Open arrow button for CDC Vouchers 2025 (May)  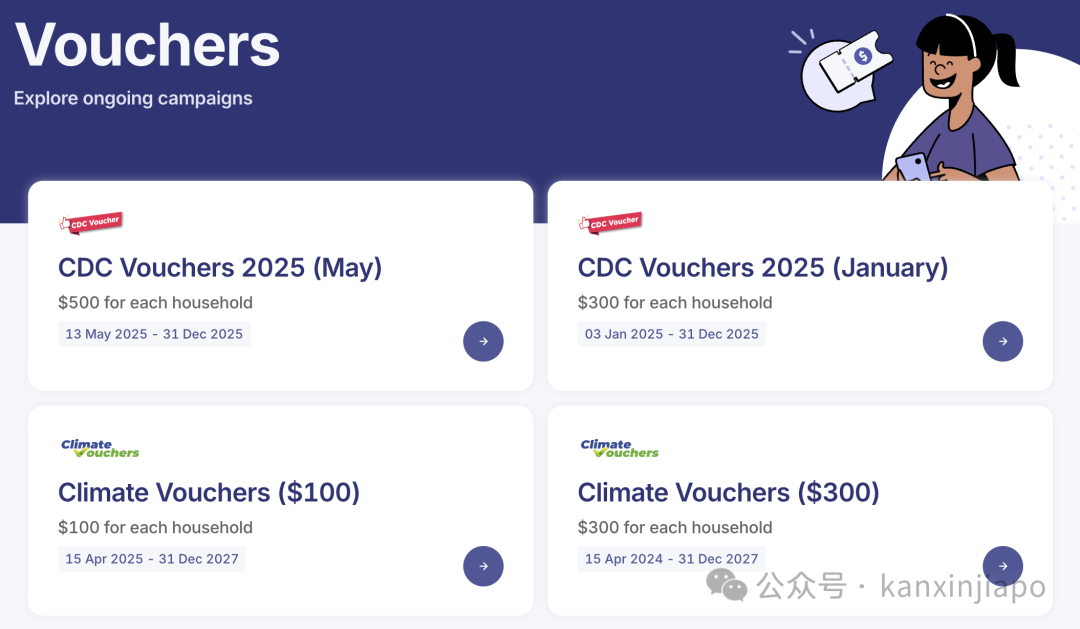click(483, 341)
